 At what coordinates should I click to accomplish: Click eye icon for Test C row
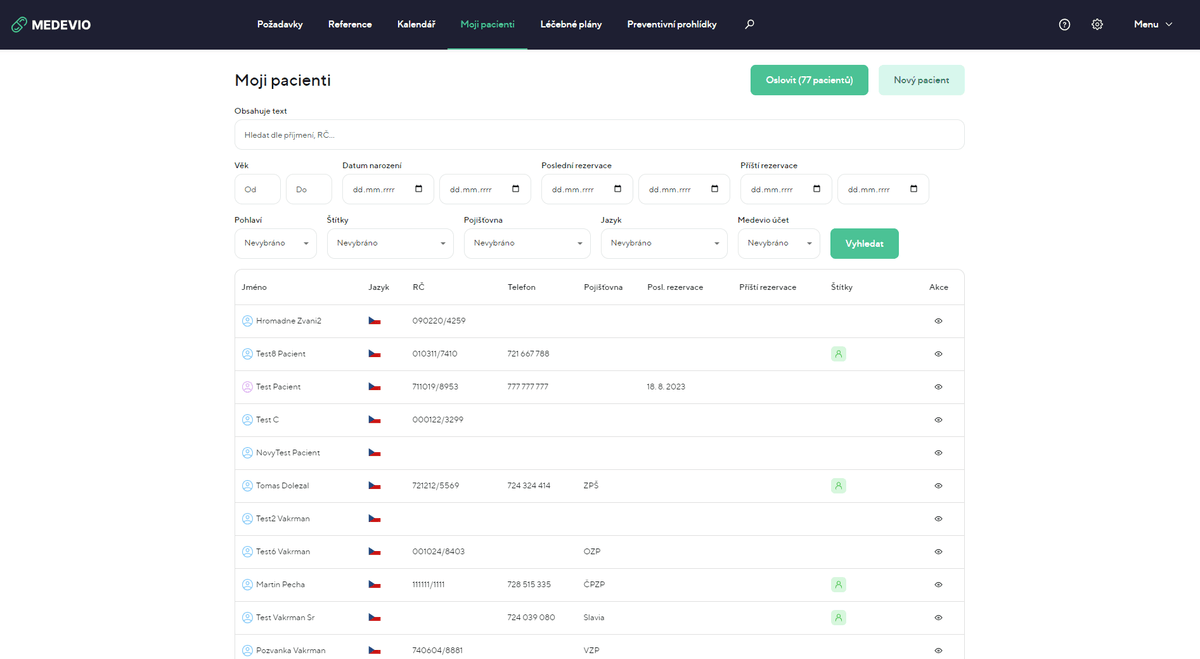[938, 420]
